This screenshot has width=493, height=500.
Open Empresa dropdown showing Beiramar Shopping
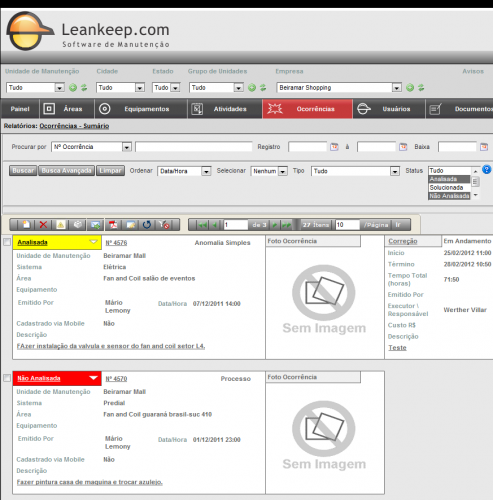click(x=339, y=88)
